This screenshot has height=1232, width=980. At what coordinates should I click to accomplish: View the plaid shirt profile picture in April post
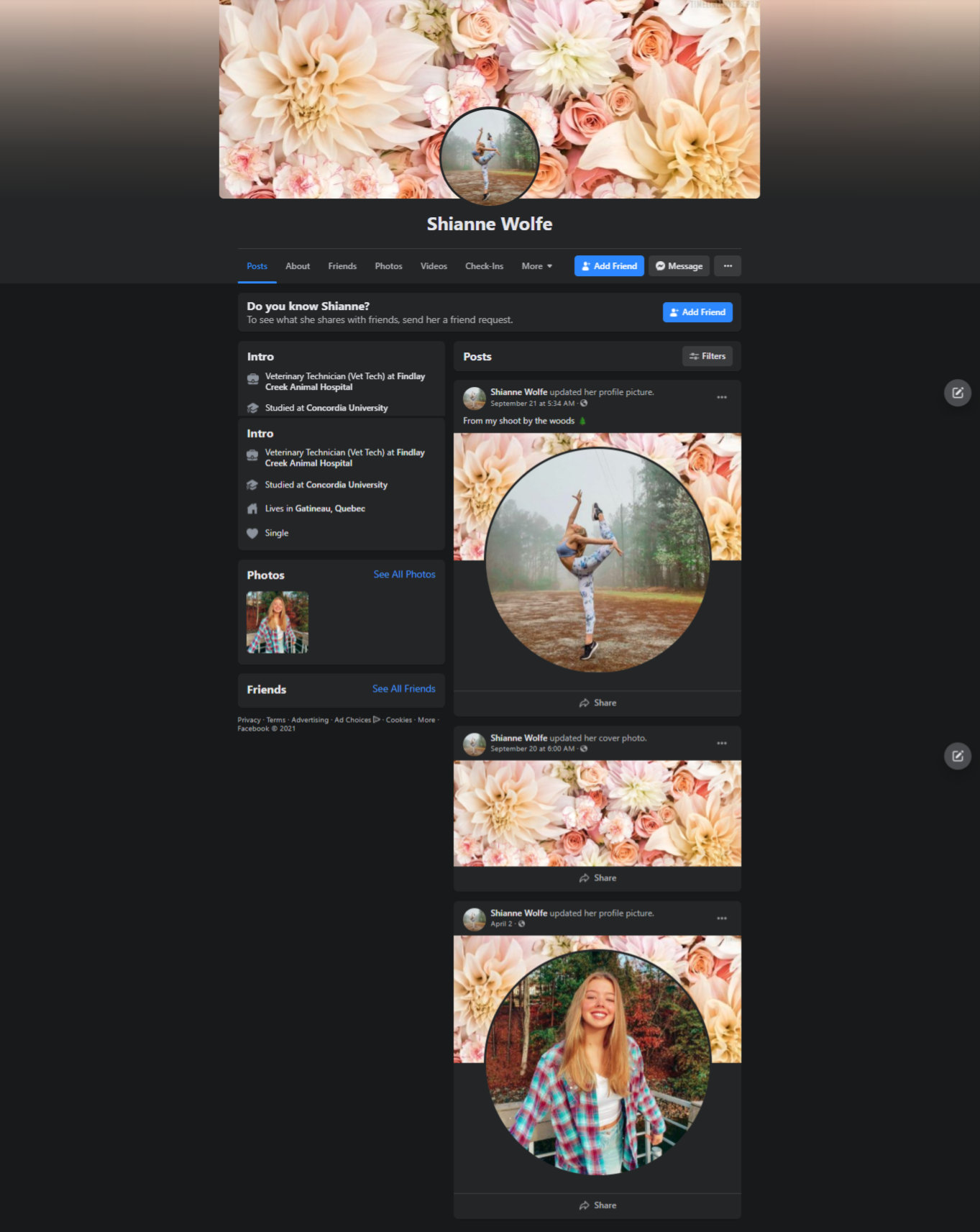pos(597,1062)
